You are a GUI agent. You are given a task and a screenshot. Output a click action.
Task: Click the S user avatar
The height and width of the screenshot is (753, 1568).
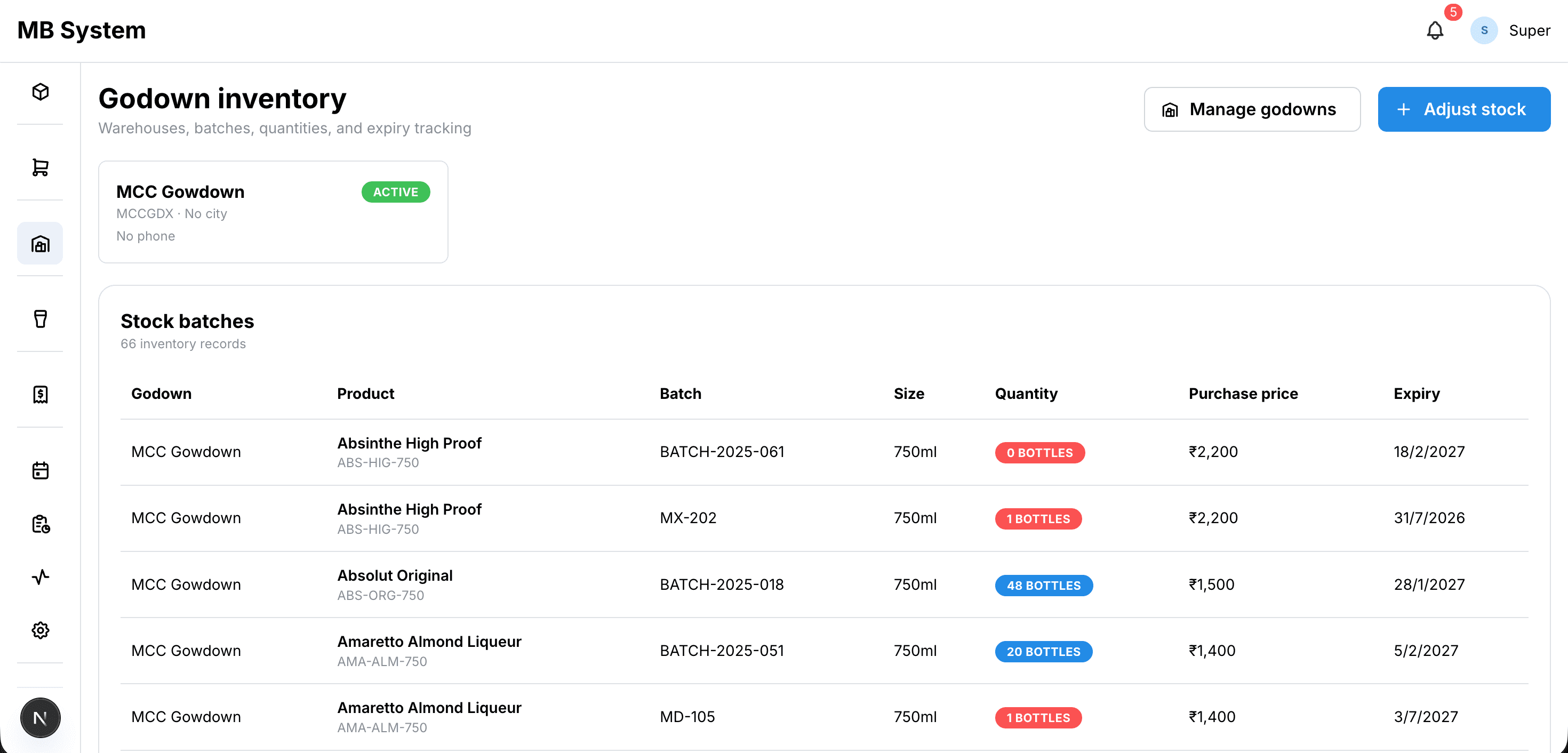[1484, 30]
